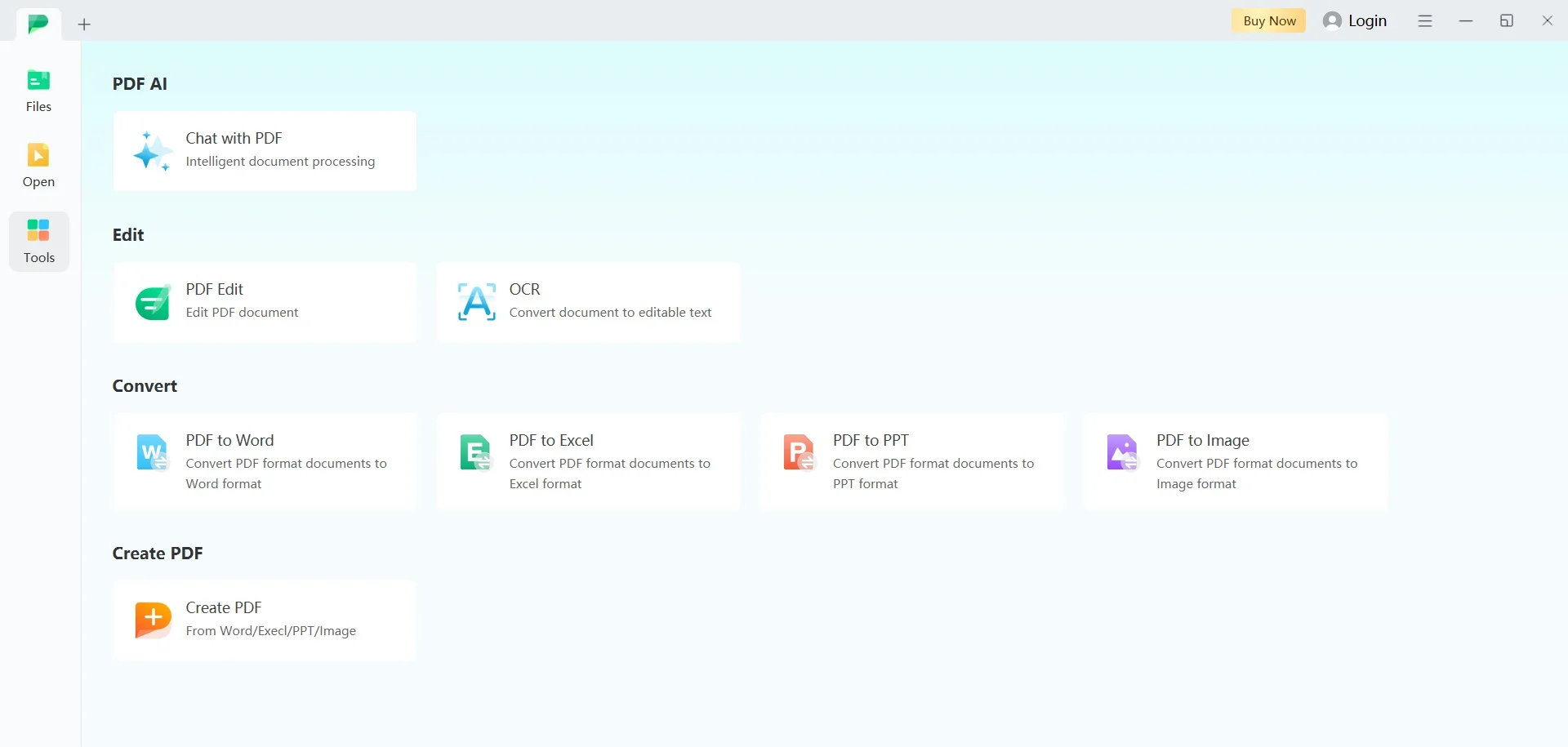Open PDF to Excel title
Screen dimensions: 1568x747
point(551,440)
